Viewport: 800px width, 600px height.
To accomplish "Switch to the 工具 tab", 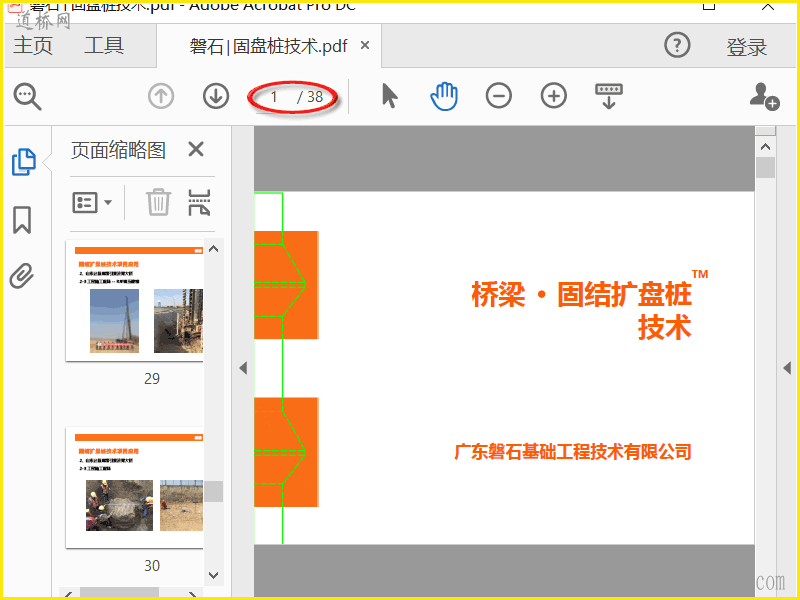I will 104,45.
